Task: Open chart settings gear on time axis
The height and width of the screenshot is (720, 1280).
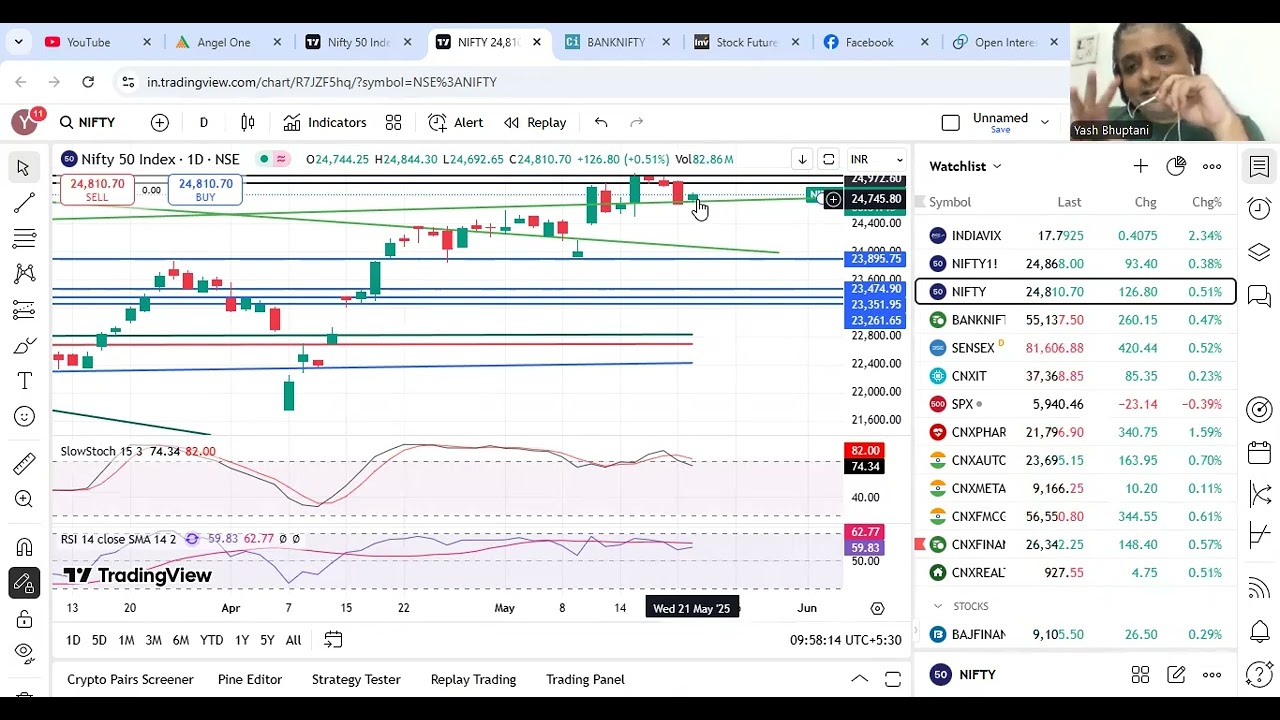Action: (x=877, y=608)
